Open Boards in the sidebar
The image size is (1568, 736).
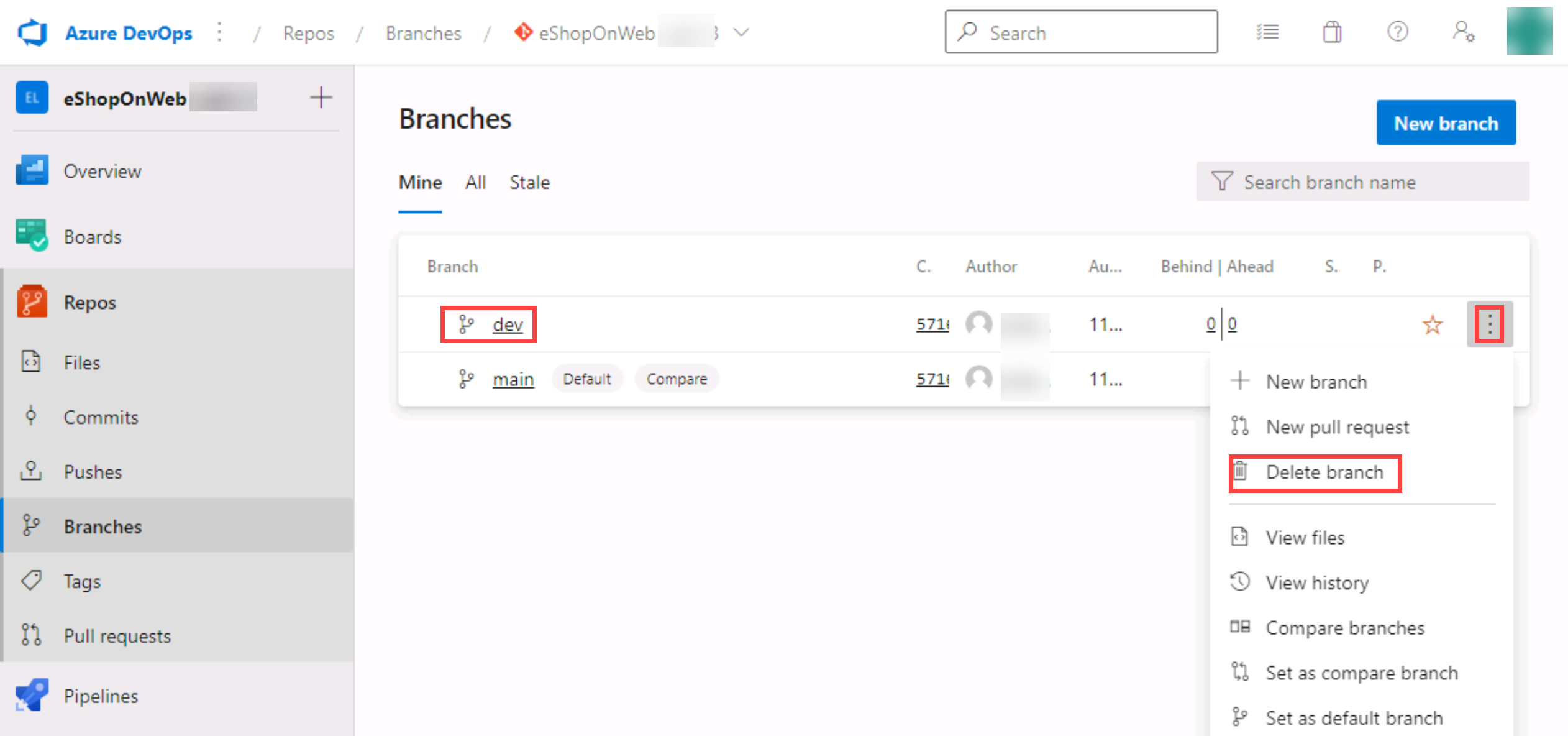177,236
